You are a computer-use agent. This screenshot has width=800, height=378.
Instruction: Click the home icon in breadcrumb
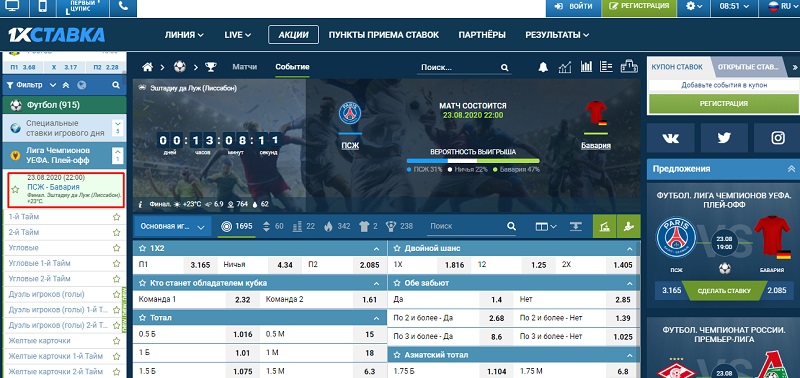pos(147,67)
